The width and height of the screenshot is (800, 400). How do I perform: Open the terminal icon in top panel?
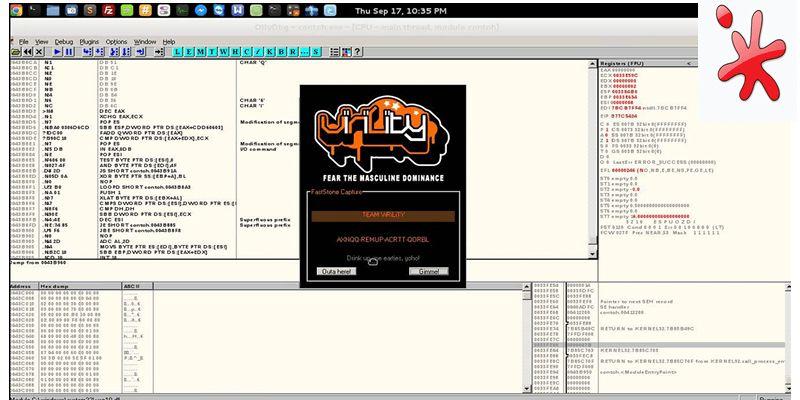pyautogui.click(x=35, y=10)
